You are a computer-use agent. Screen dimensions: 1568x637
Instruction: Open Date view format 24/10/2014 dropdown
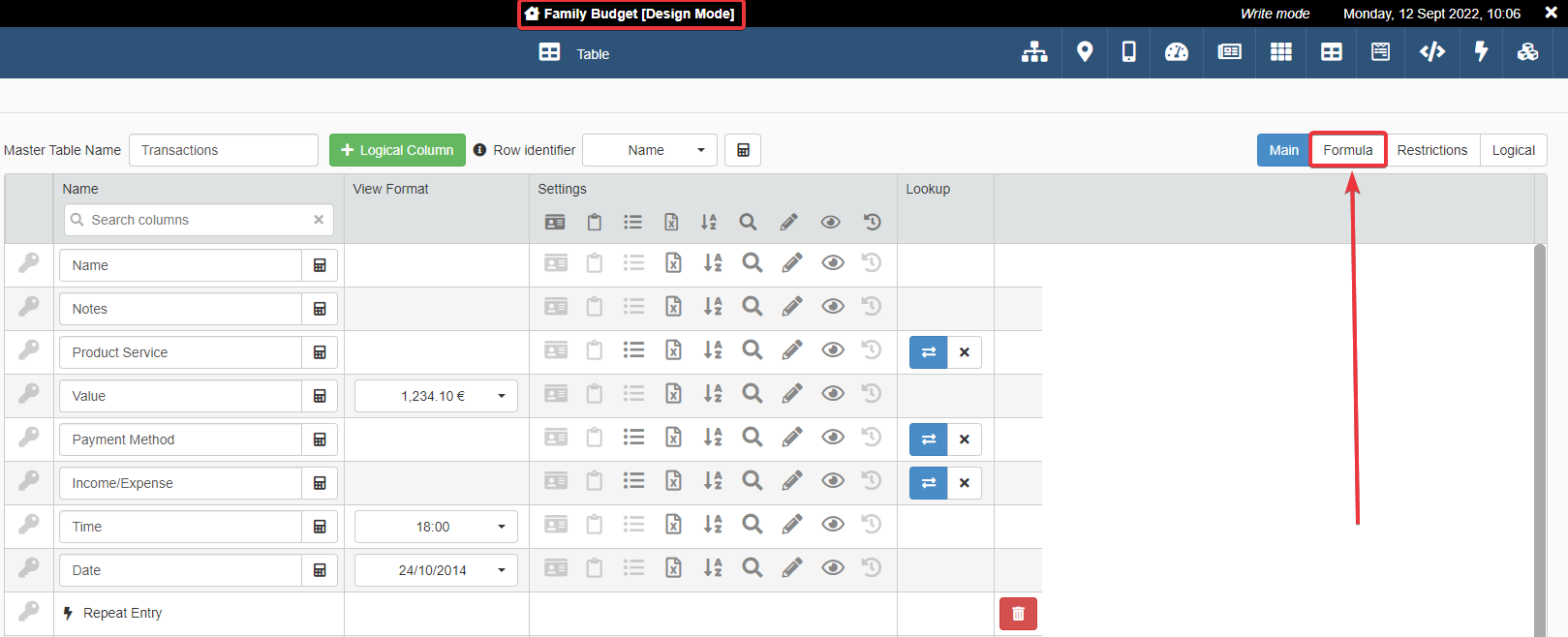(x=436, y=570)
